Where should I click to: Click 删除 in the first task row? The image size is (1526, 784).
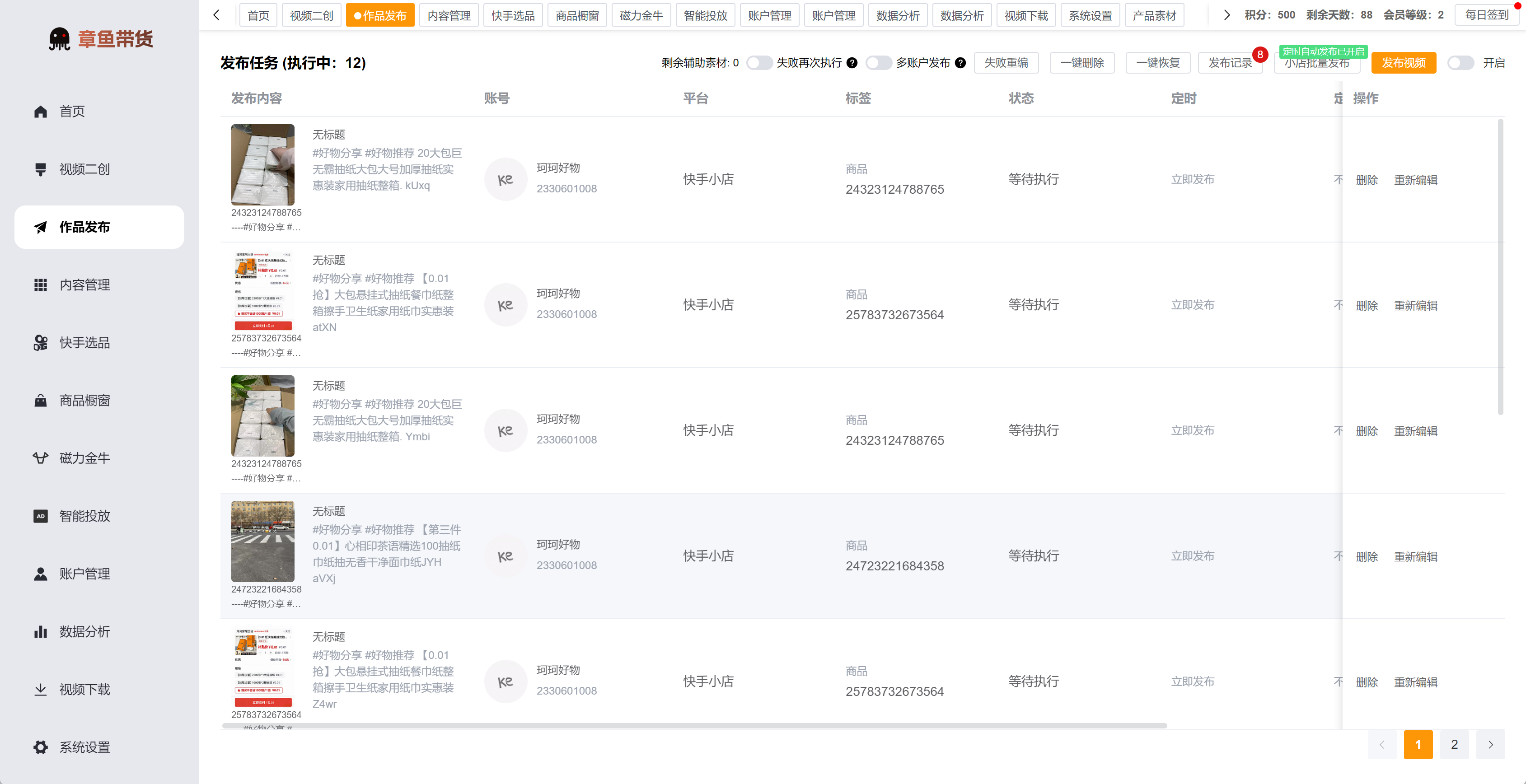[x=1367, y=180]
